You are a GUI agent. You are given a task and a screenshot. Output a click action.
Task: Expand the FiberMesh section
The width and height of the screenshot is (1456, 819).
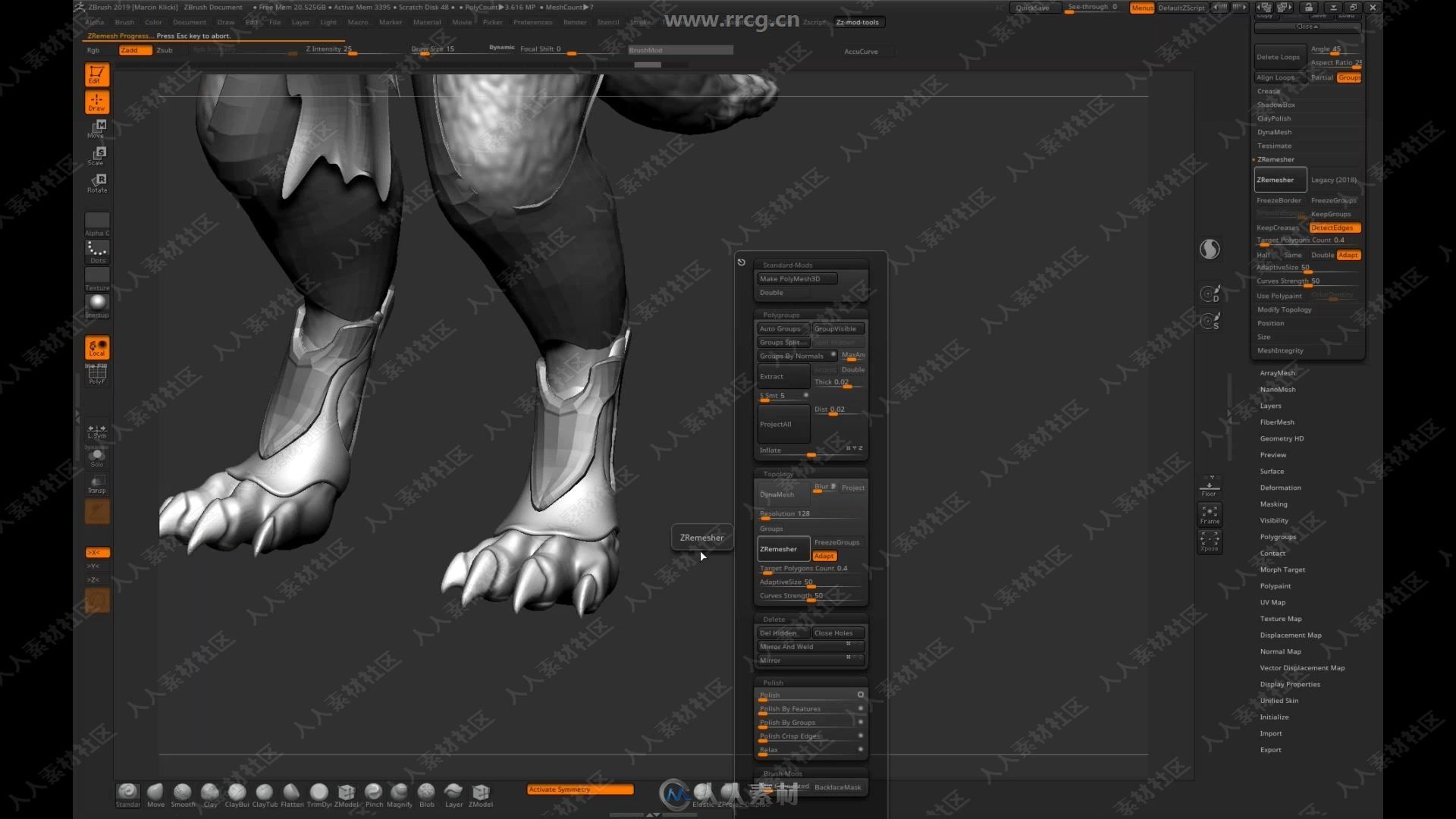click(x=1277, y=422)
